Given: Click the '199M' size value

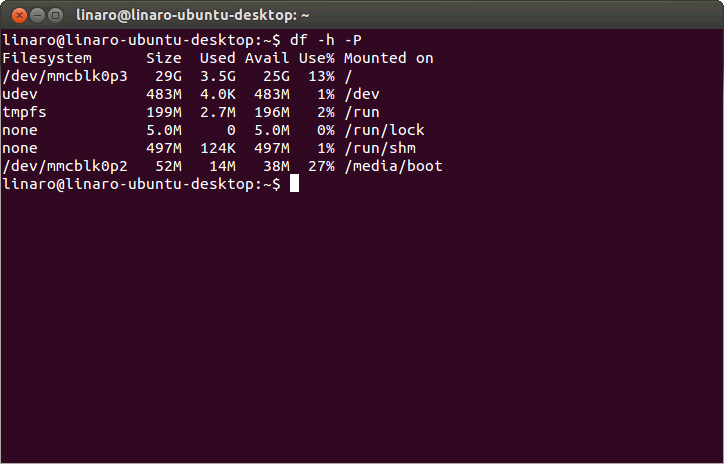Looking at the screenshot, I should pyautogui.click(x=164, y=112).
